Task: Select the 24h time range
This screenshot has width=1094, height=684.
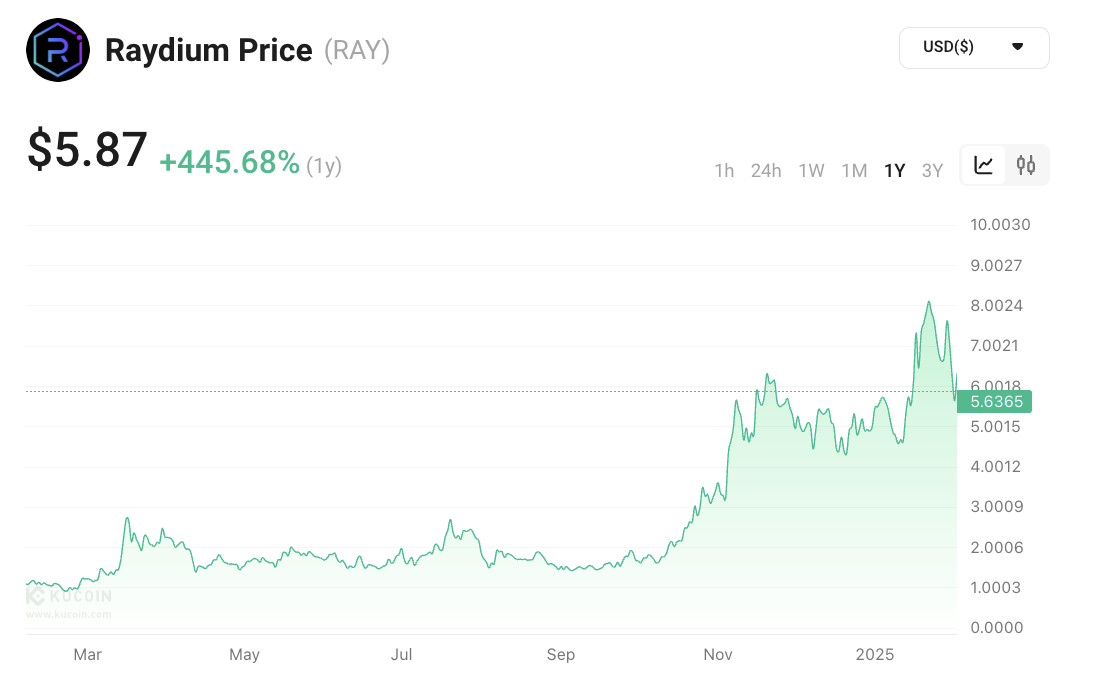Action: pos(766,170)
